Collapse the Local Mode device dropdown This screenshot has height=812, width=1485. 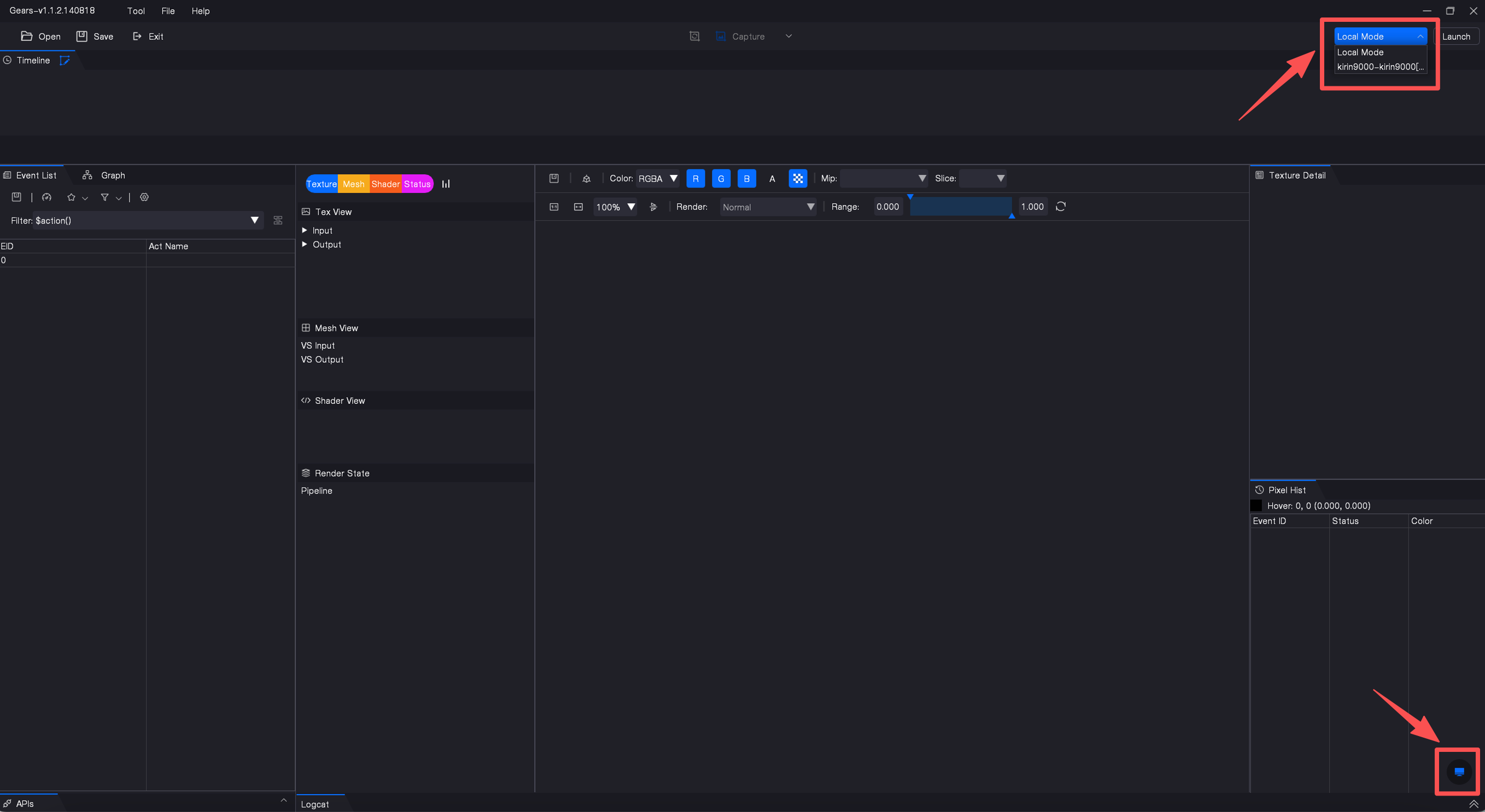1380,36
